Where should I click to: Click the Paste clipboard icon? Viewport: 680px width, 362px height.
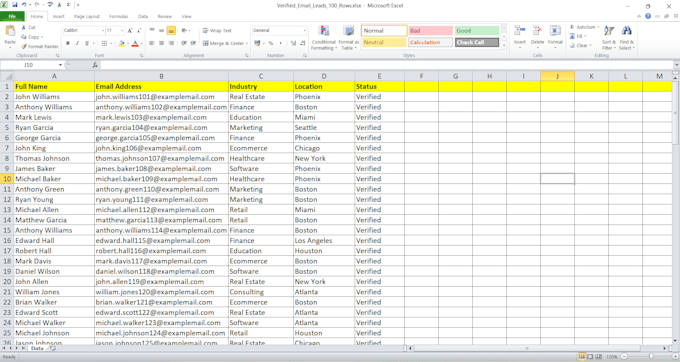click(10, 31)
